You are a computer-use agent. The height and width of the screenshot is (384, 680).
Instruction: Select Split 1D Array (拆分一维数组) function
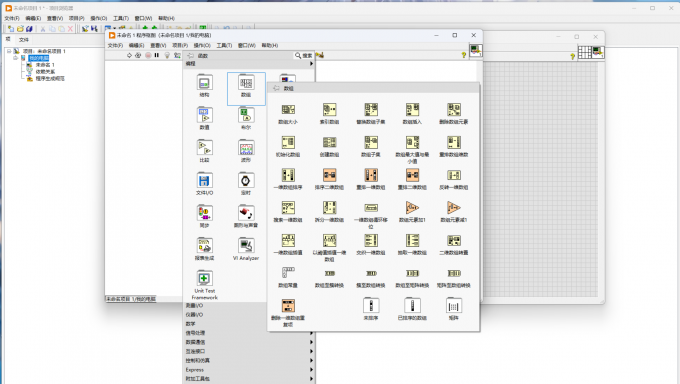(x=329, y=212)
